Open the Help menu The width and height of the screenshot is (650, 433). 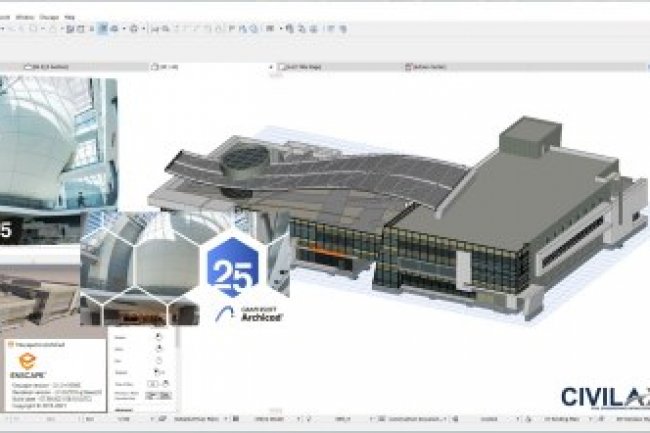pos(69,17)
